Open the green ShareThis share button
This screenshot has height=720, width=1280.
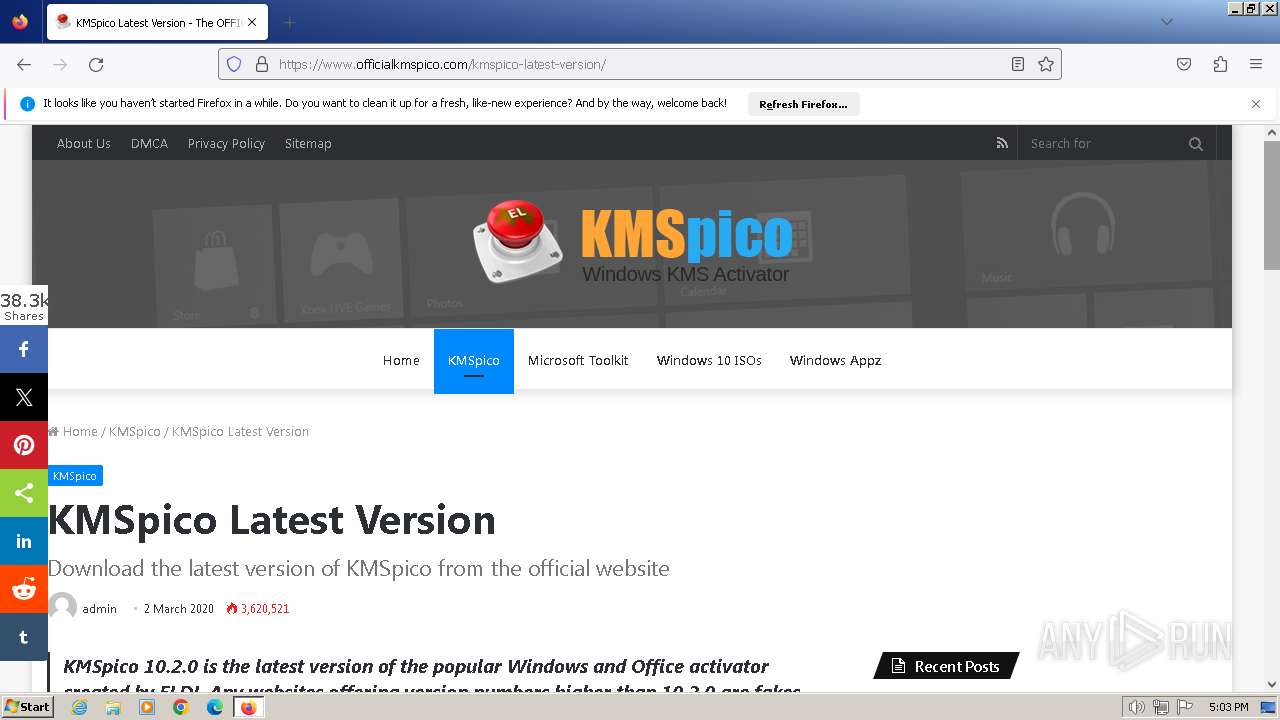[24, 493]
